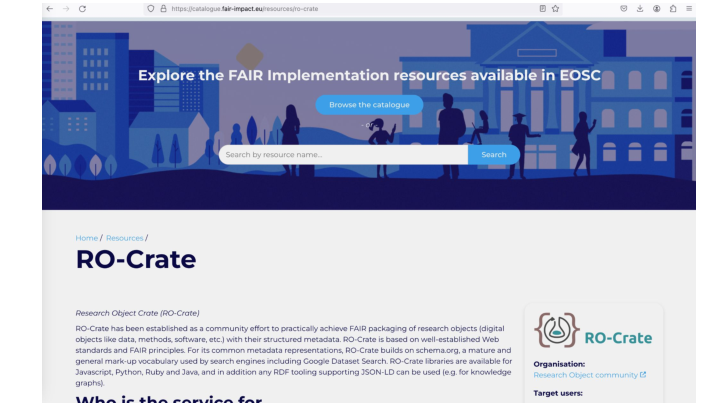The image size is (720, 405).
Task: Open the account profile icon
Action: click(x=657, y=9)
